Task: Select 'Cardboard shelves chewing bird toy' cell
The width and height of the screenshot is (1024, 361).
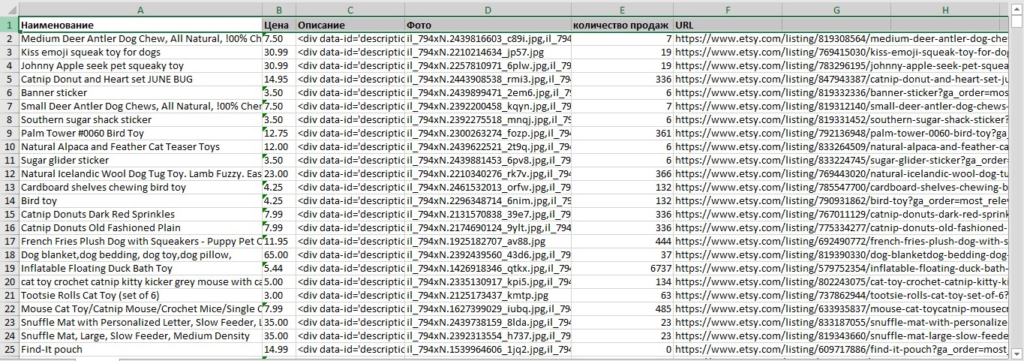Action: click(x=140, y=187)
